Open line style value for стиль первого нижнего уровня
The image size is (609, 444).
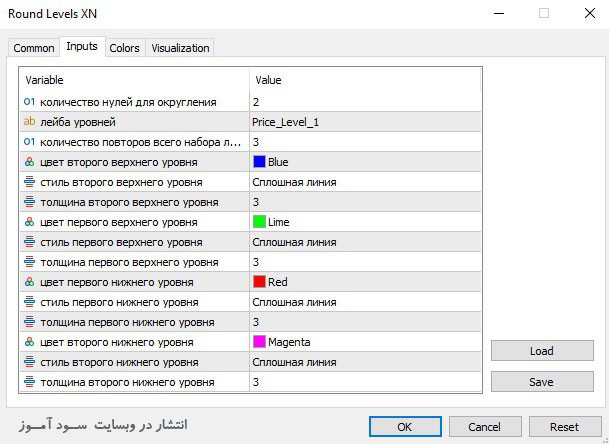(365, 302)
